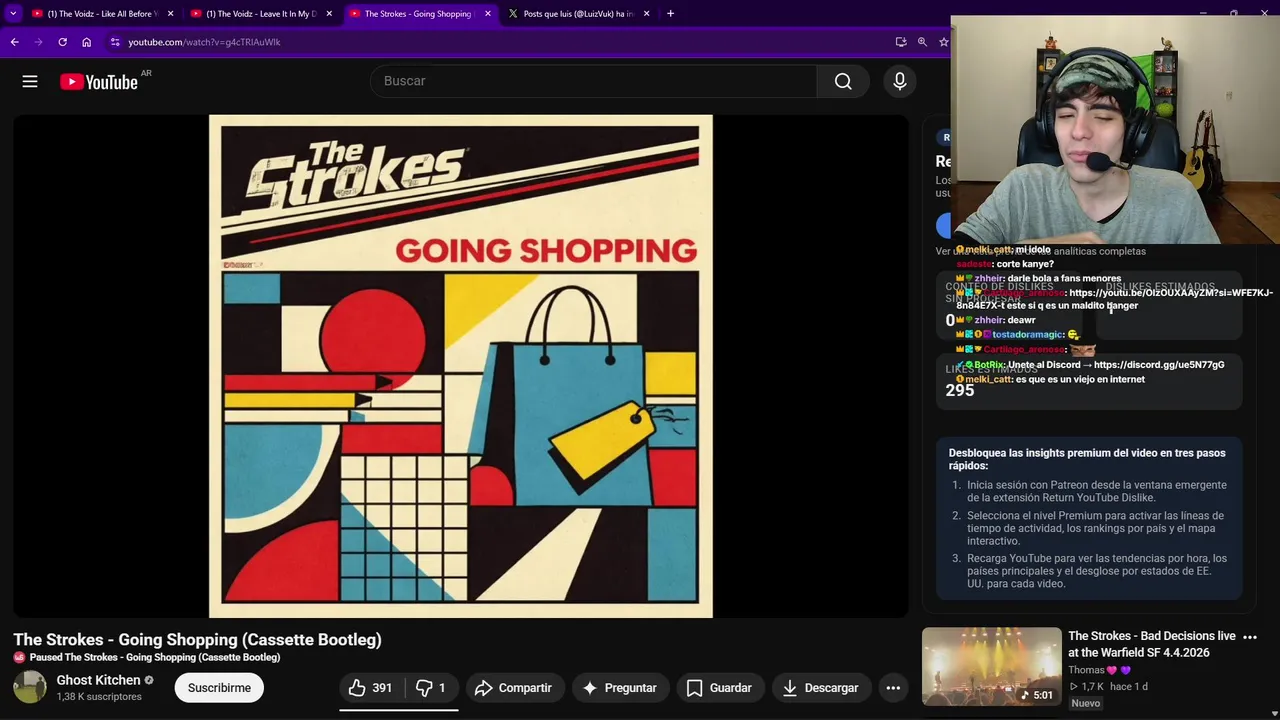Click the Descargar download button
The width and height of the screenshot is (1280, 720).
821,688
